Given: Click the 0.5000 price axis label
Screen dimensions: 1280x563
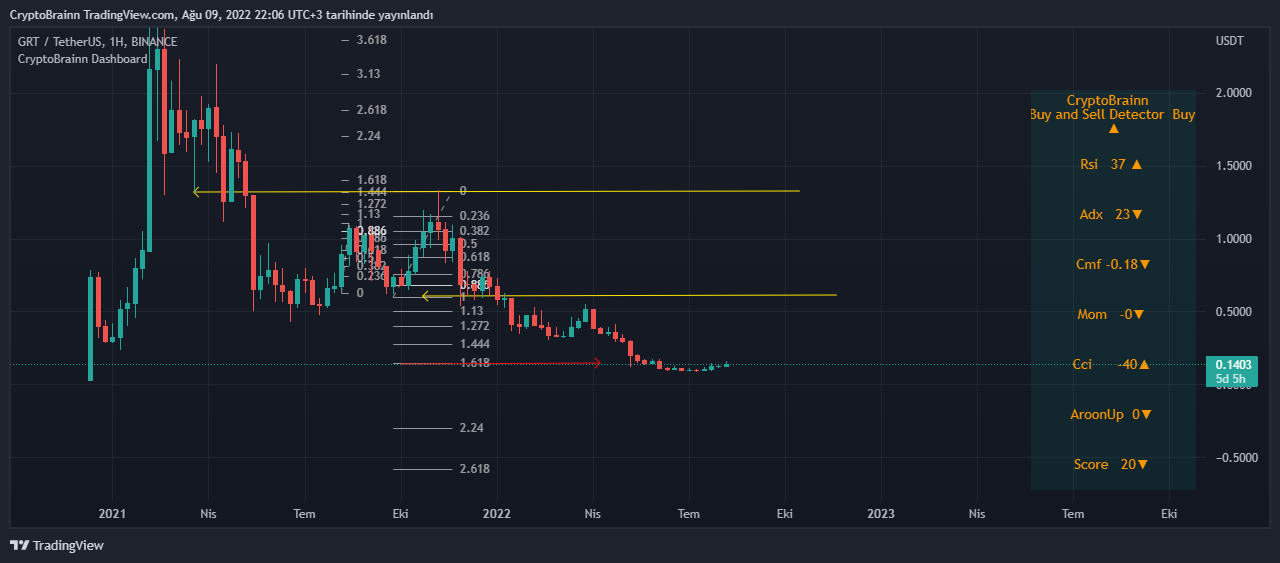Looking at the screenshot, I should [x=1232, y=312].
